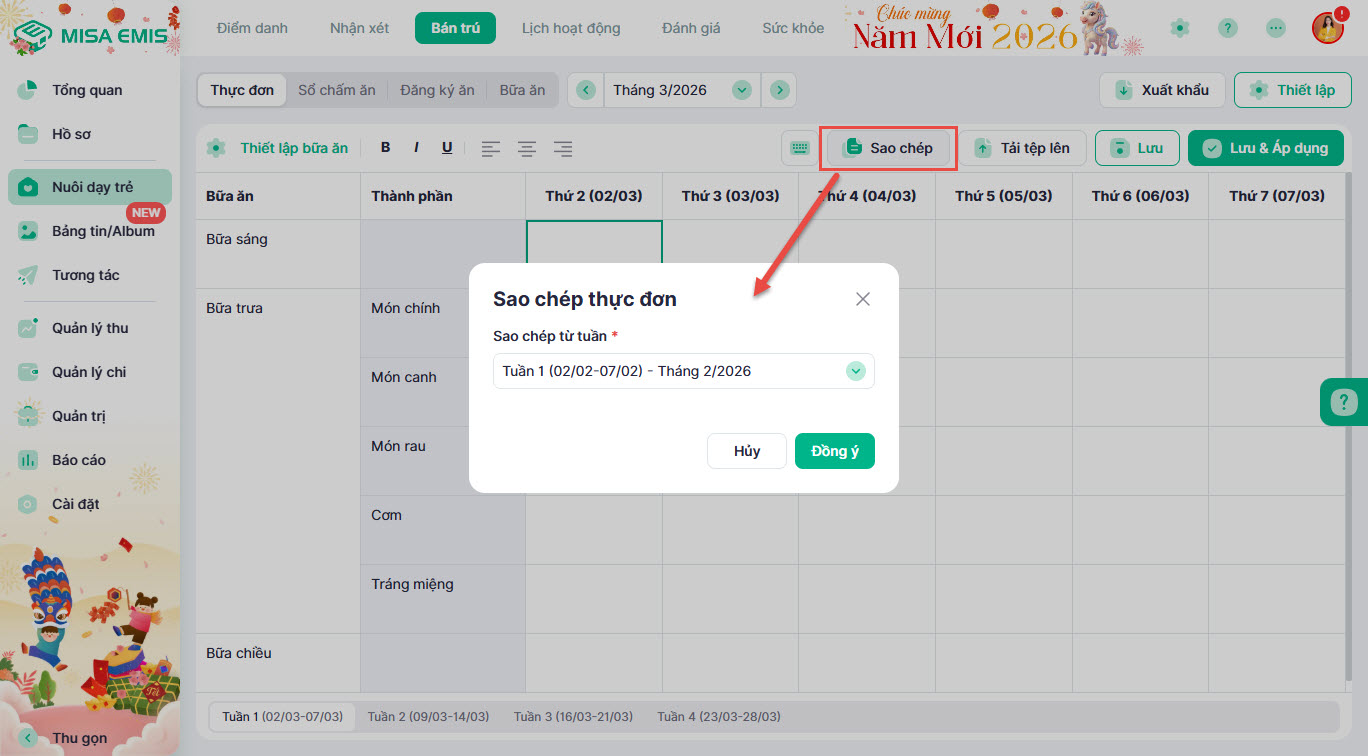Confirm copy with Đồng ý button

tap(834, 451)
